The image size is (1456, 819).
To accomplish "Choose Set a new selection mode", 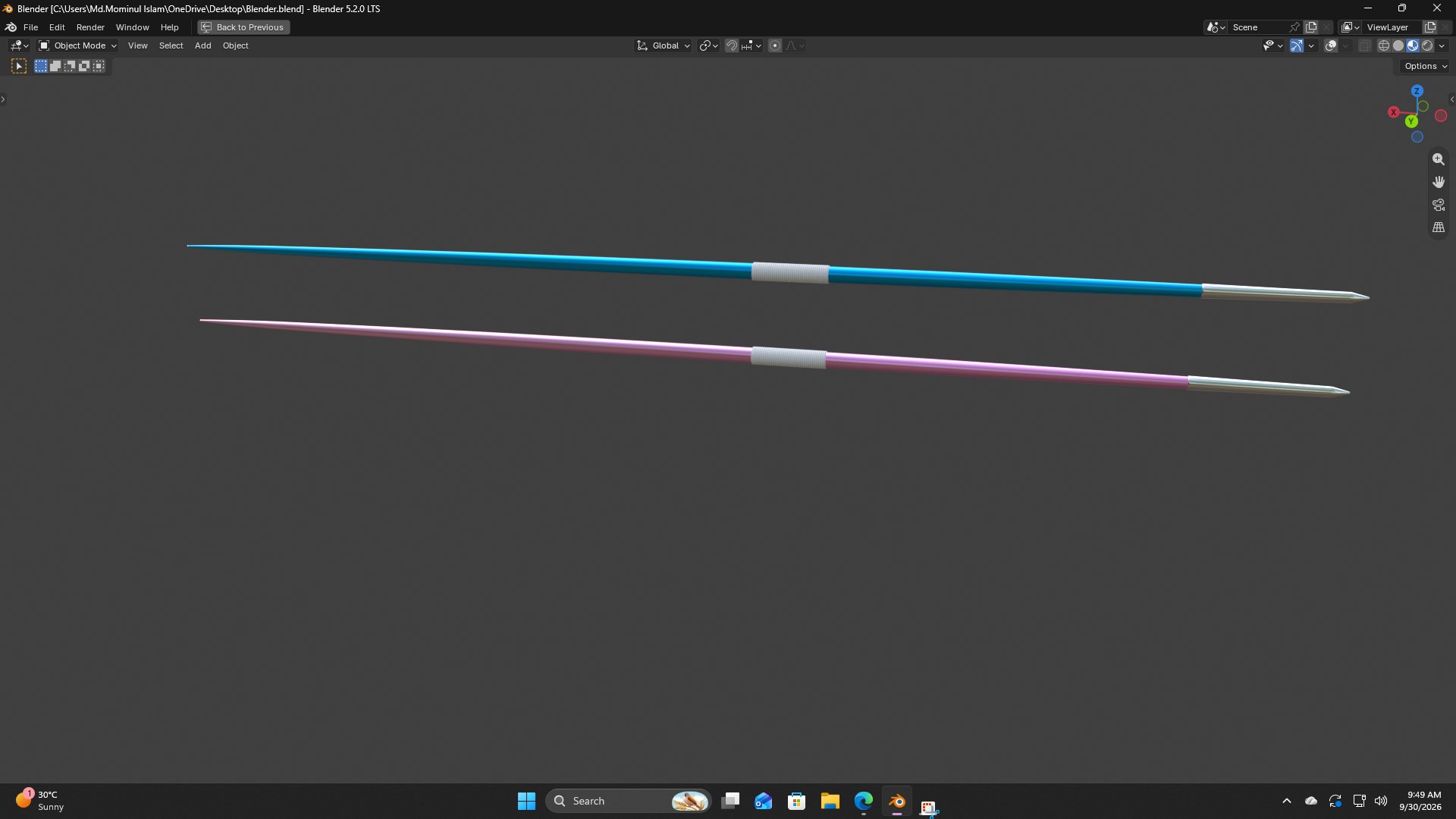I will coord(41,66).
